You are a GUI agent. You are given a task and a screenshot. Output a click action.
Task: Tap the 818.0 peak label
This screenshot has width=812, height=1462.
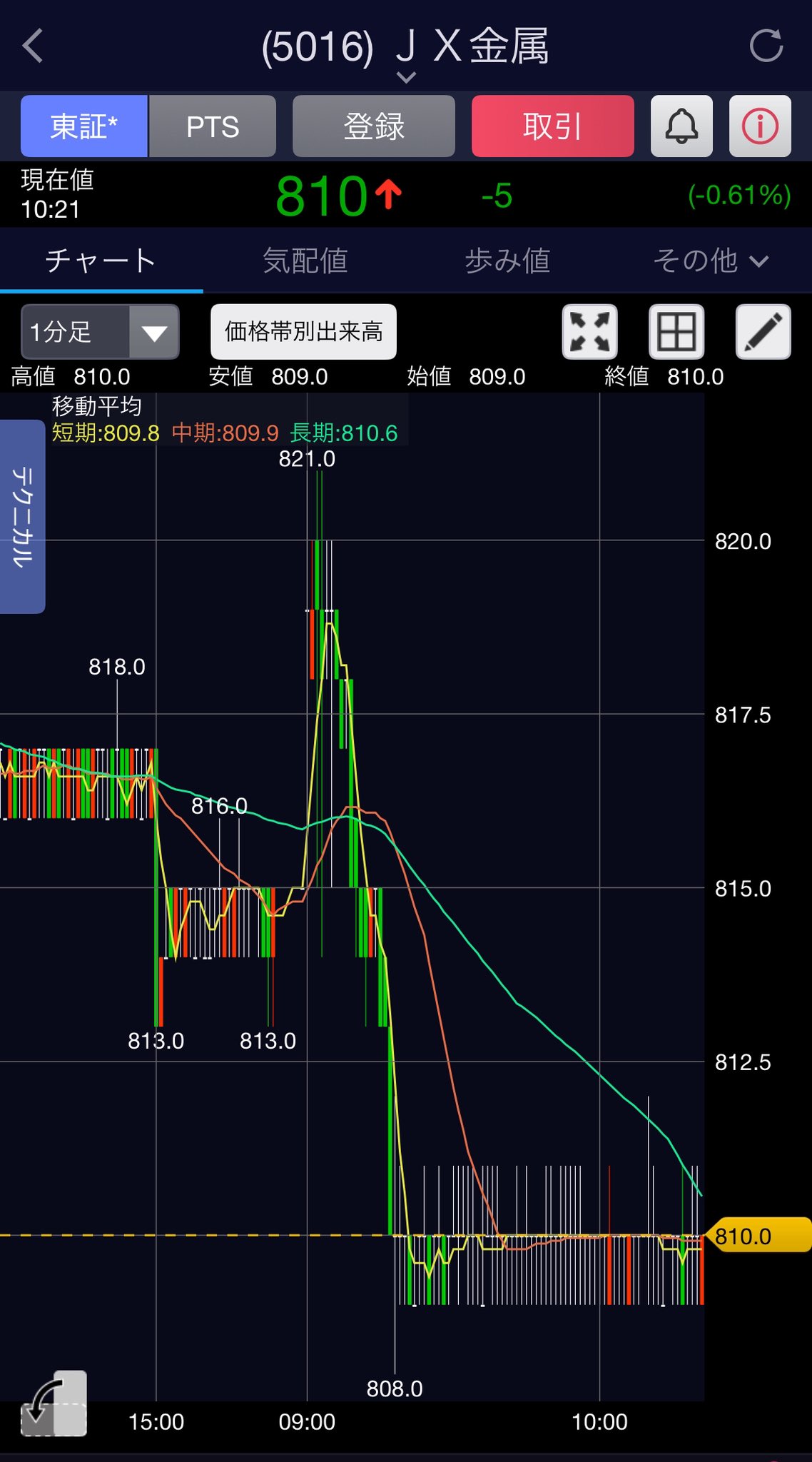click(117, 667)
